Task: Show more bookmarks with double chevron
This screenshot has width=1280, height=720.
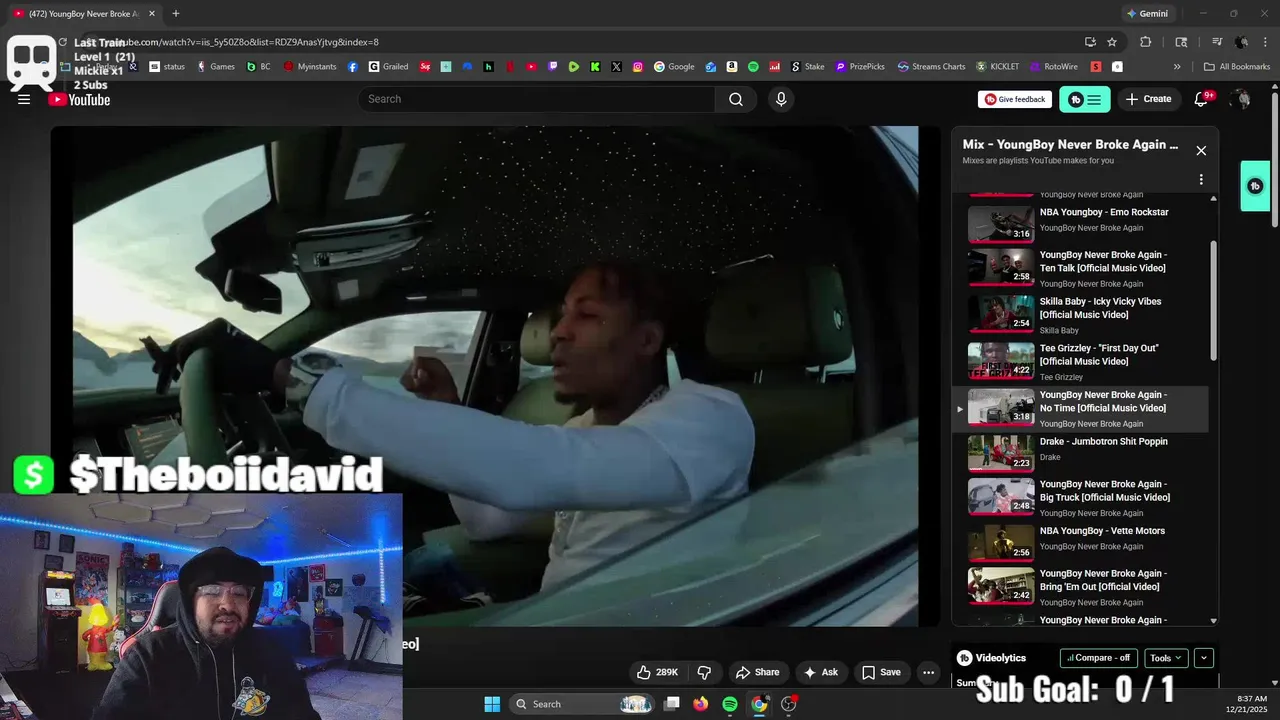Action: [1177, 67]
